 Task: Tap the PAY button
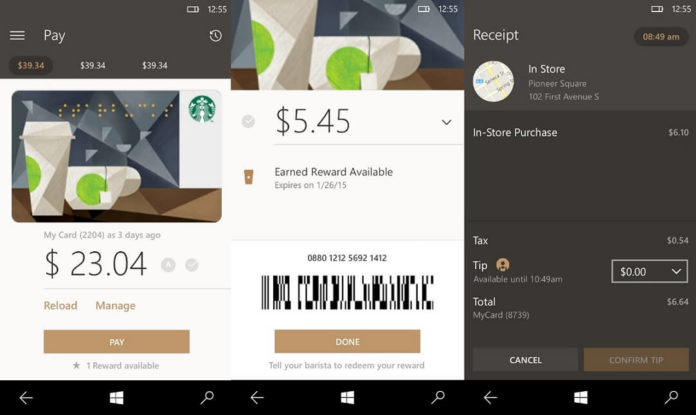pos(117,342)
